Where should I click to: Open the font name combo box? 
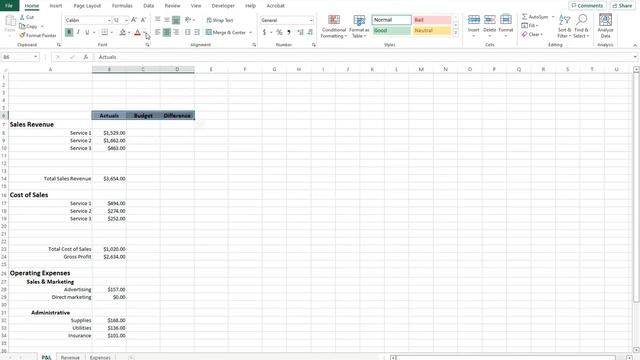click(x=88, y=20)
